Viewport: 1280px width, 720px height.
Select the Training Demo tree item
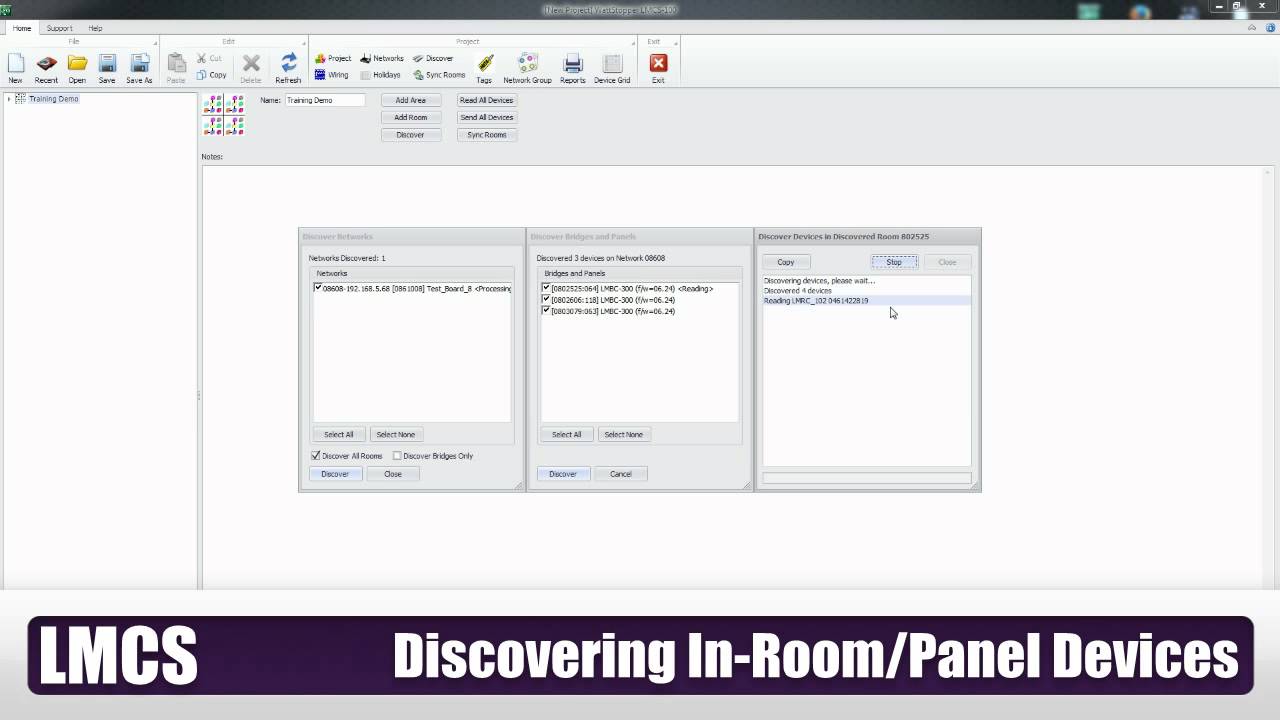[x=54, y=99]
